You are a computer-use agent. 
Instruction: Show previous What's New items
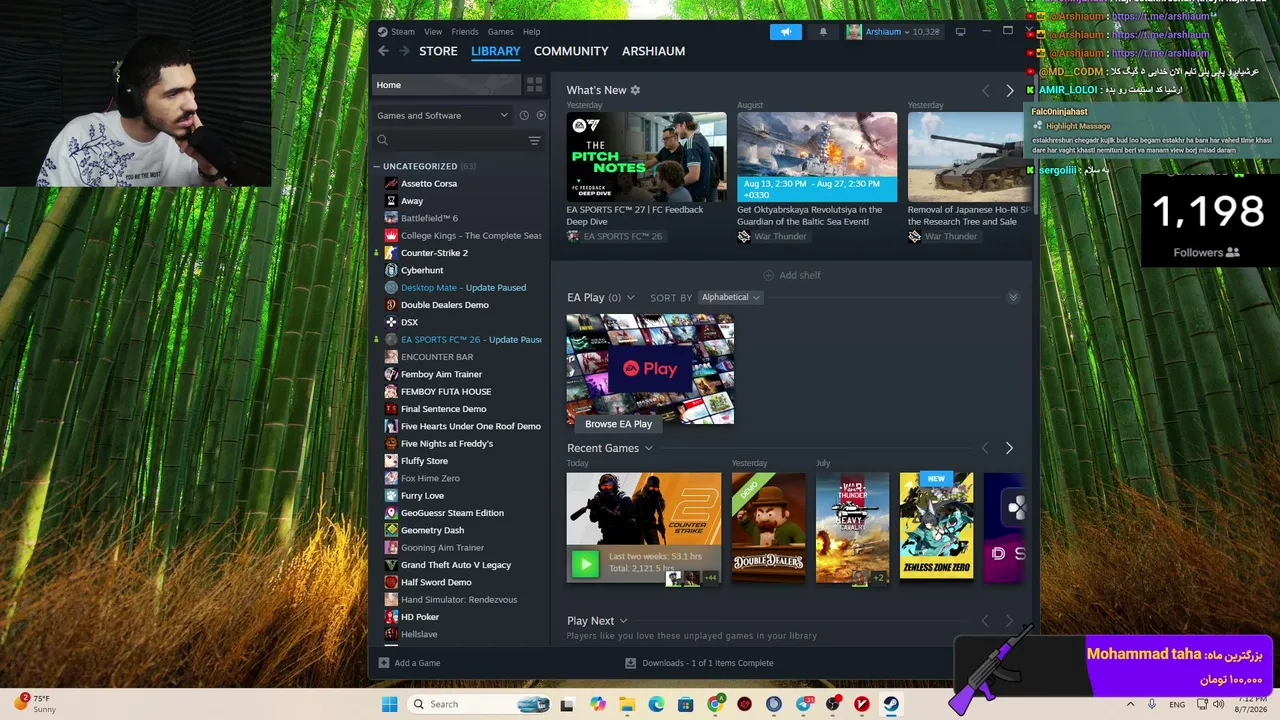click(x=985, y=91)
